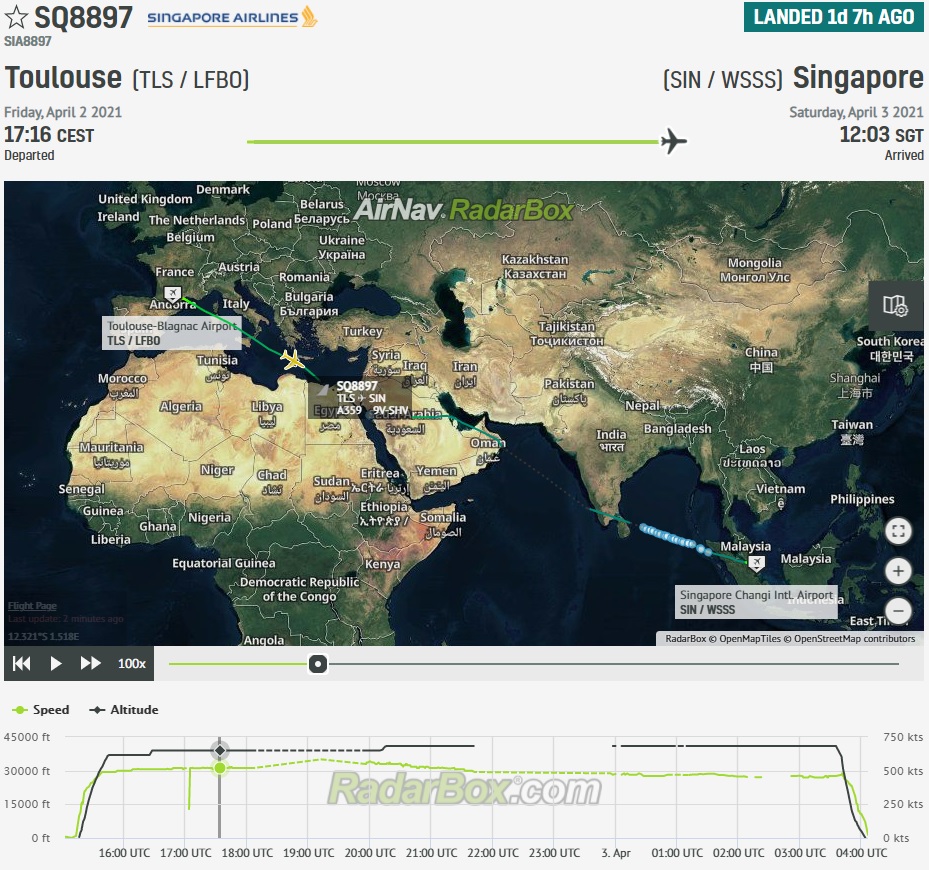Star flight SQ8897 as favorite
Screen dimensions: 929x870
(16, 17)
